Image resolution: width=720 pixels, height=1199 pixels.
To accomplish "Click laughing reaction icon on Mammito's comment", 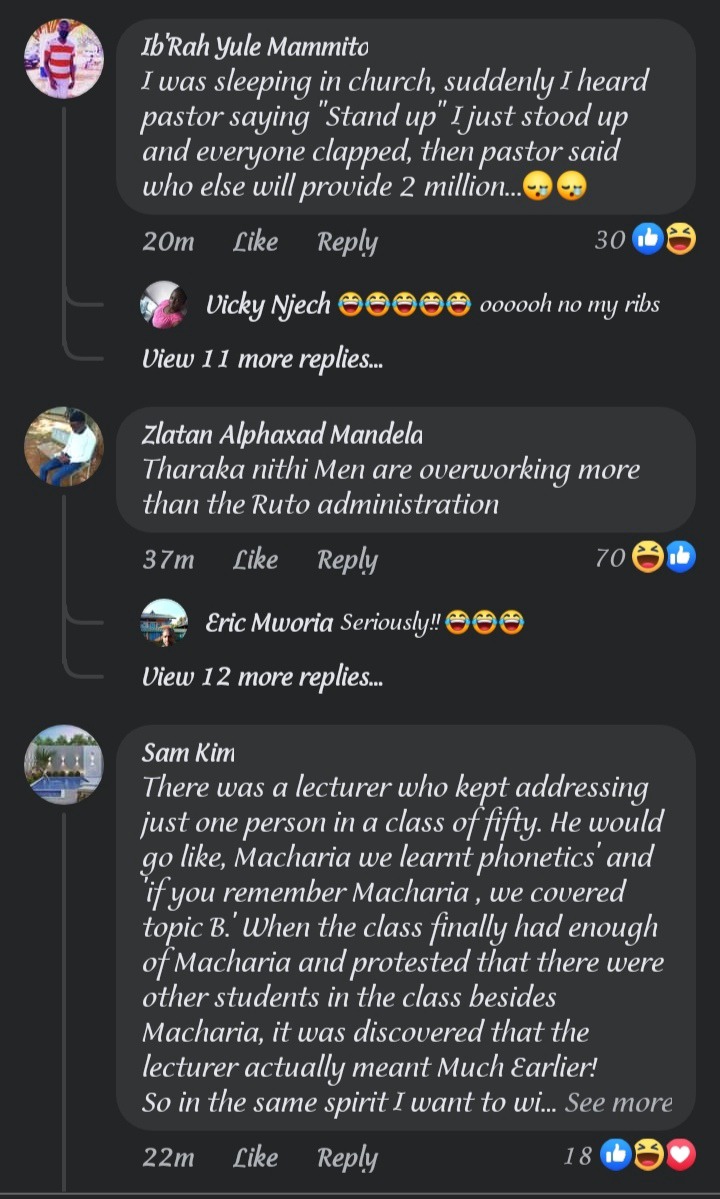I will tap(680, 240).
